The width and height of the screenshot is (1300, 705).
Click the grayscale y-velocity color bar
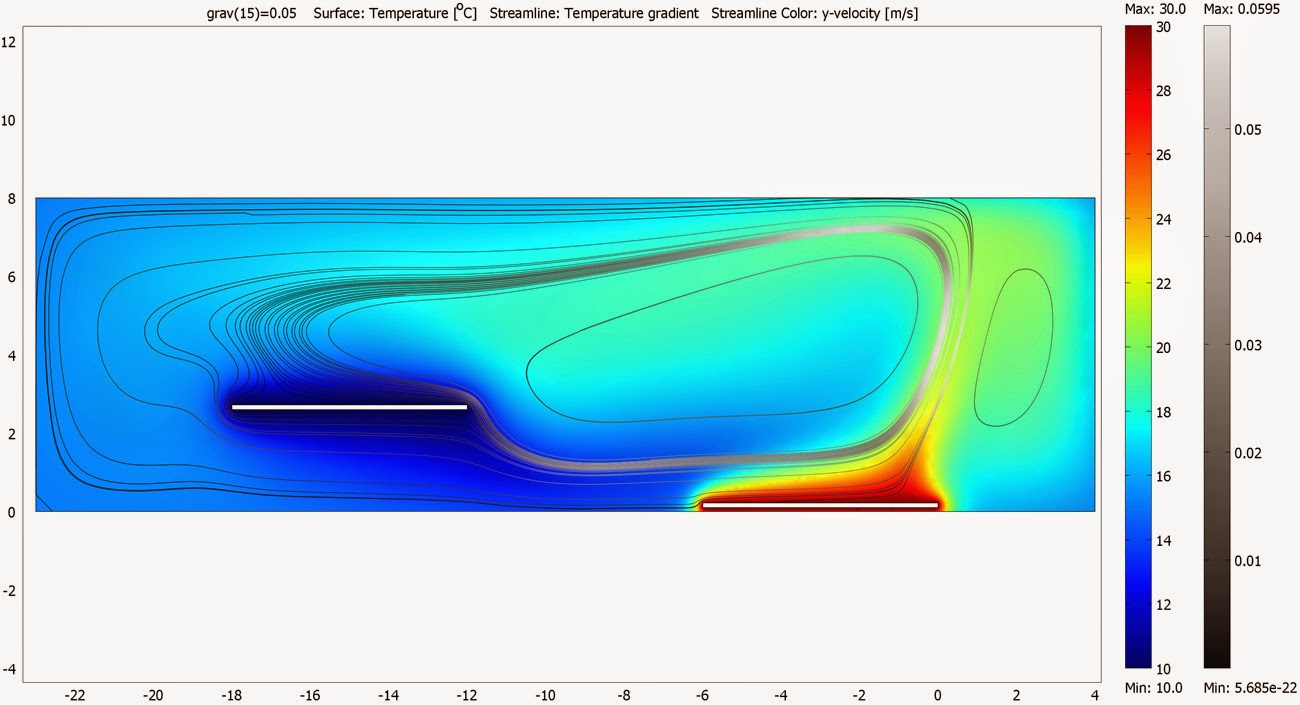tap(1216, 345)
